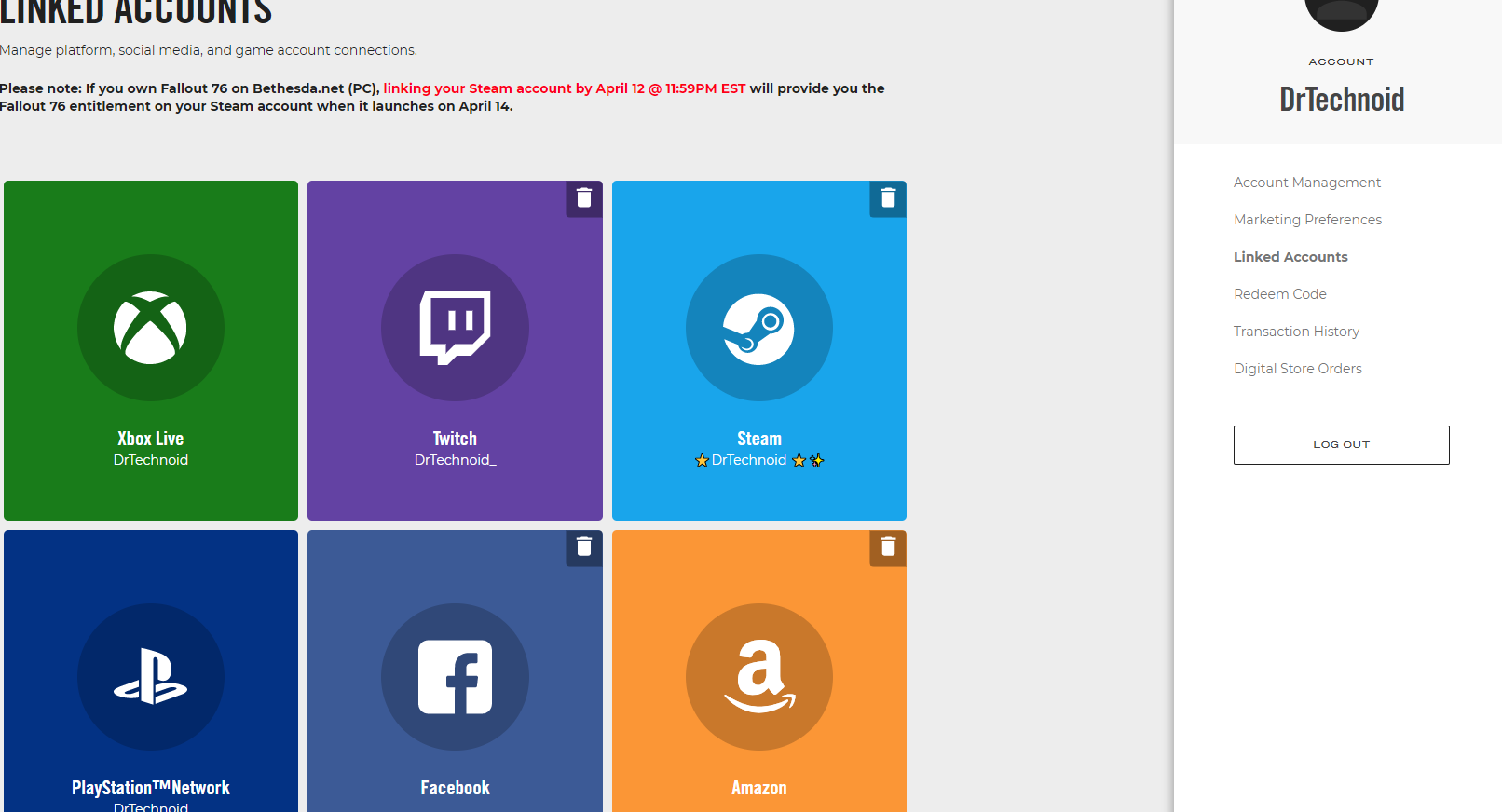Click the Xbox Live card title

[x=151, y=439]
